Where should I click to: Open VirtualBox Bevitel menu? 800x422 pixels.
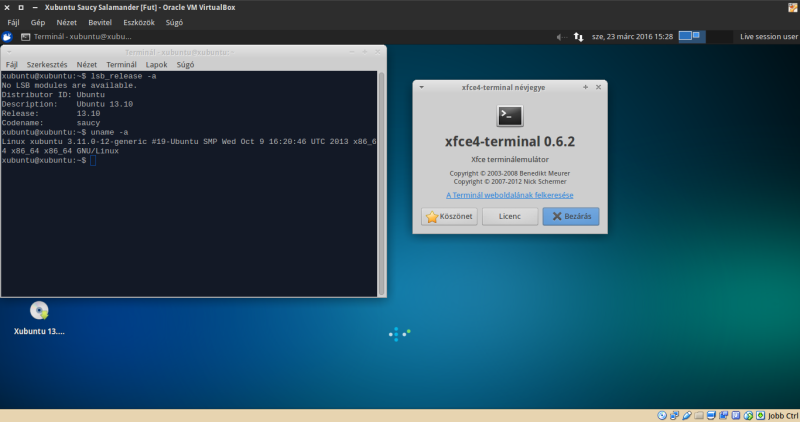coord(100,22)
